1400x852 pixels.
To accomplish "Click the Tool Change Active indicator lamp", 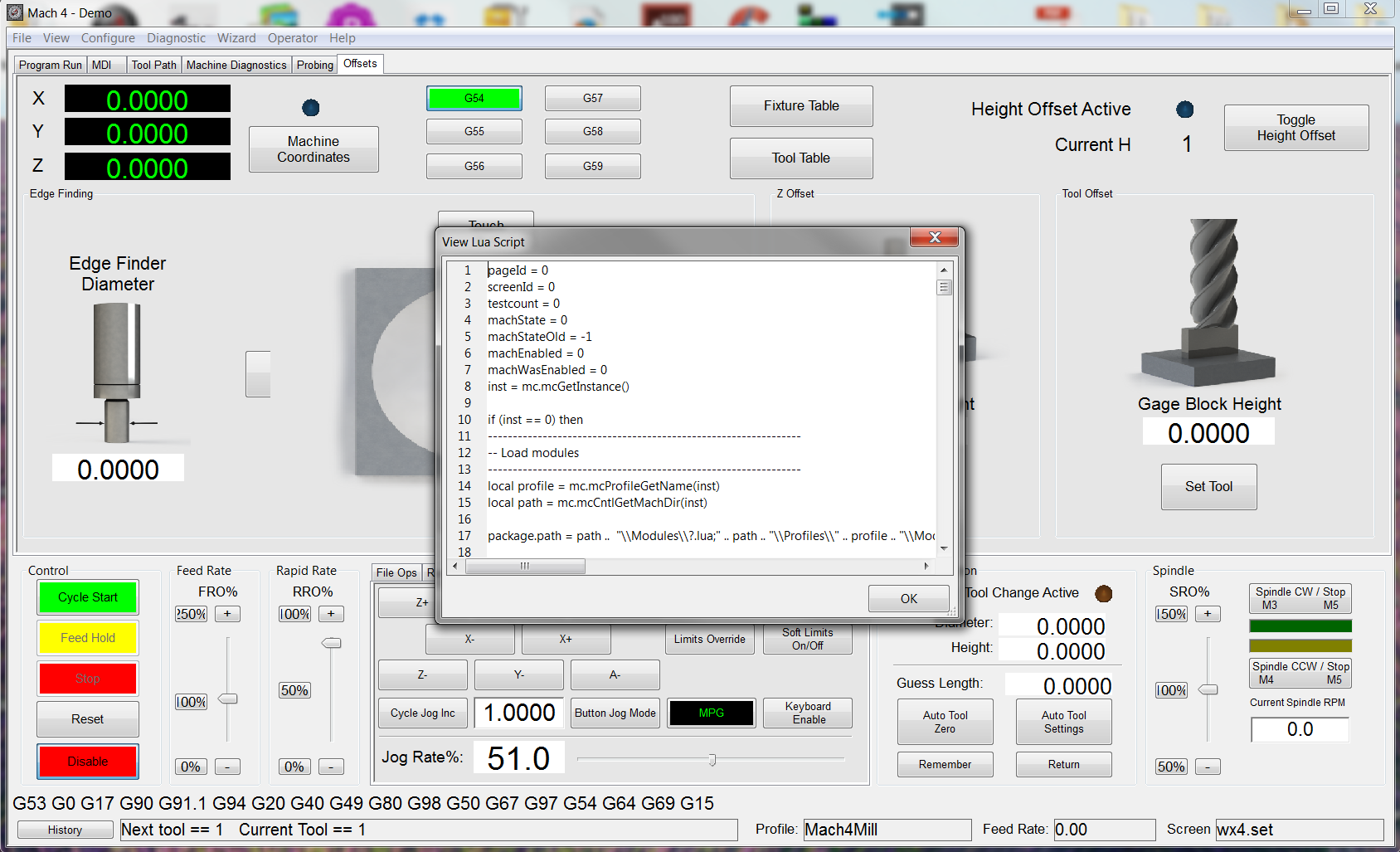I will [1105, 593].
